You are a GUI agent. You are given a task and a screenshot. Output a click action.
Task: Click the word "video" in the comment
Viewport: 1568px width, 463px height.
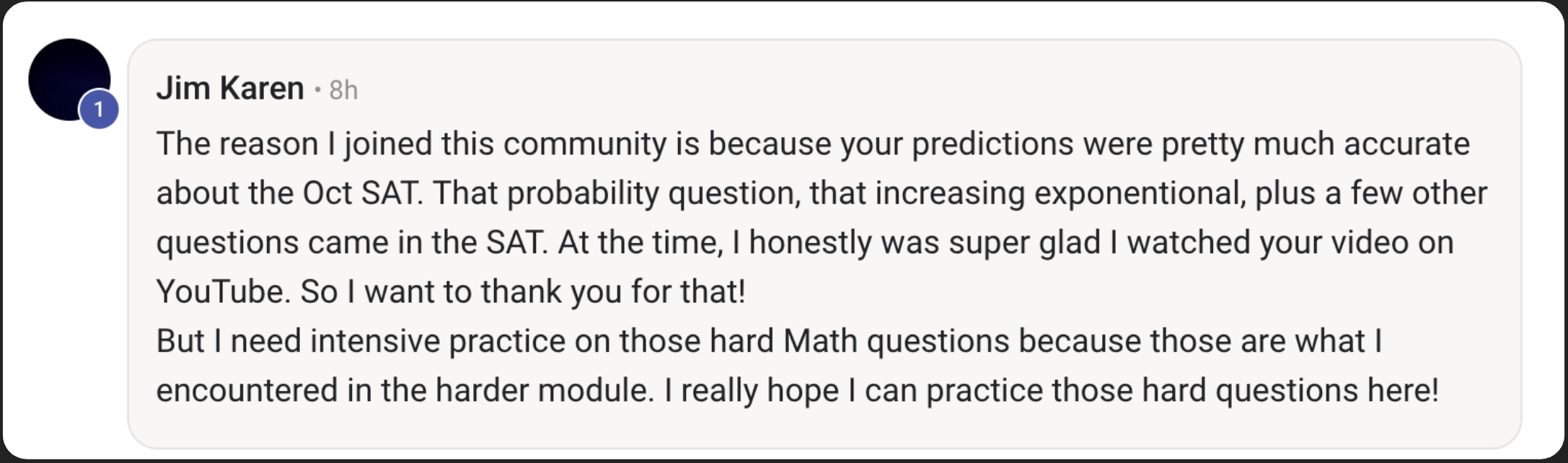1370,242
